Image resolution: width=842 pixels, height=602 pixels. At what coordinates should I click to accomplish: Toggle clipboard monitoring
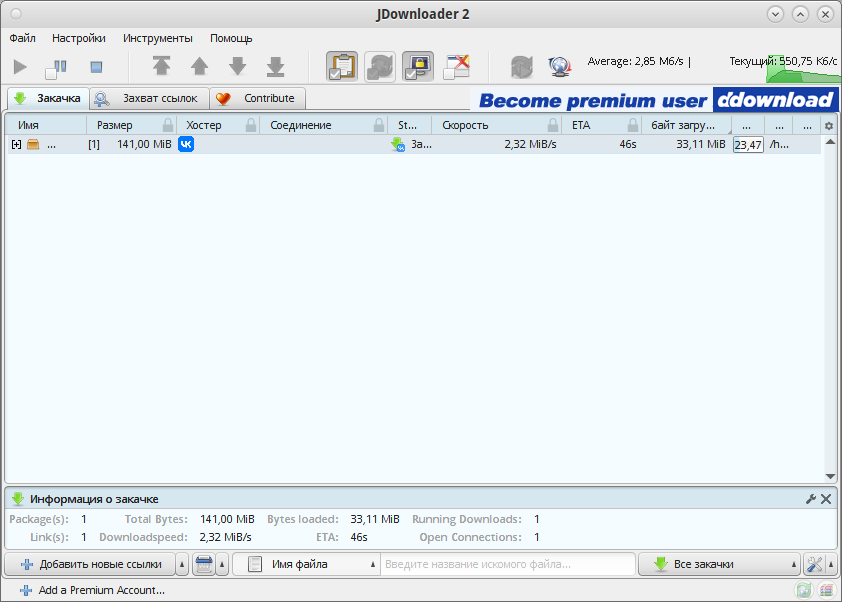[x=342, y=67]
